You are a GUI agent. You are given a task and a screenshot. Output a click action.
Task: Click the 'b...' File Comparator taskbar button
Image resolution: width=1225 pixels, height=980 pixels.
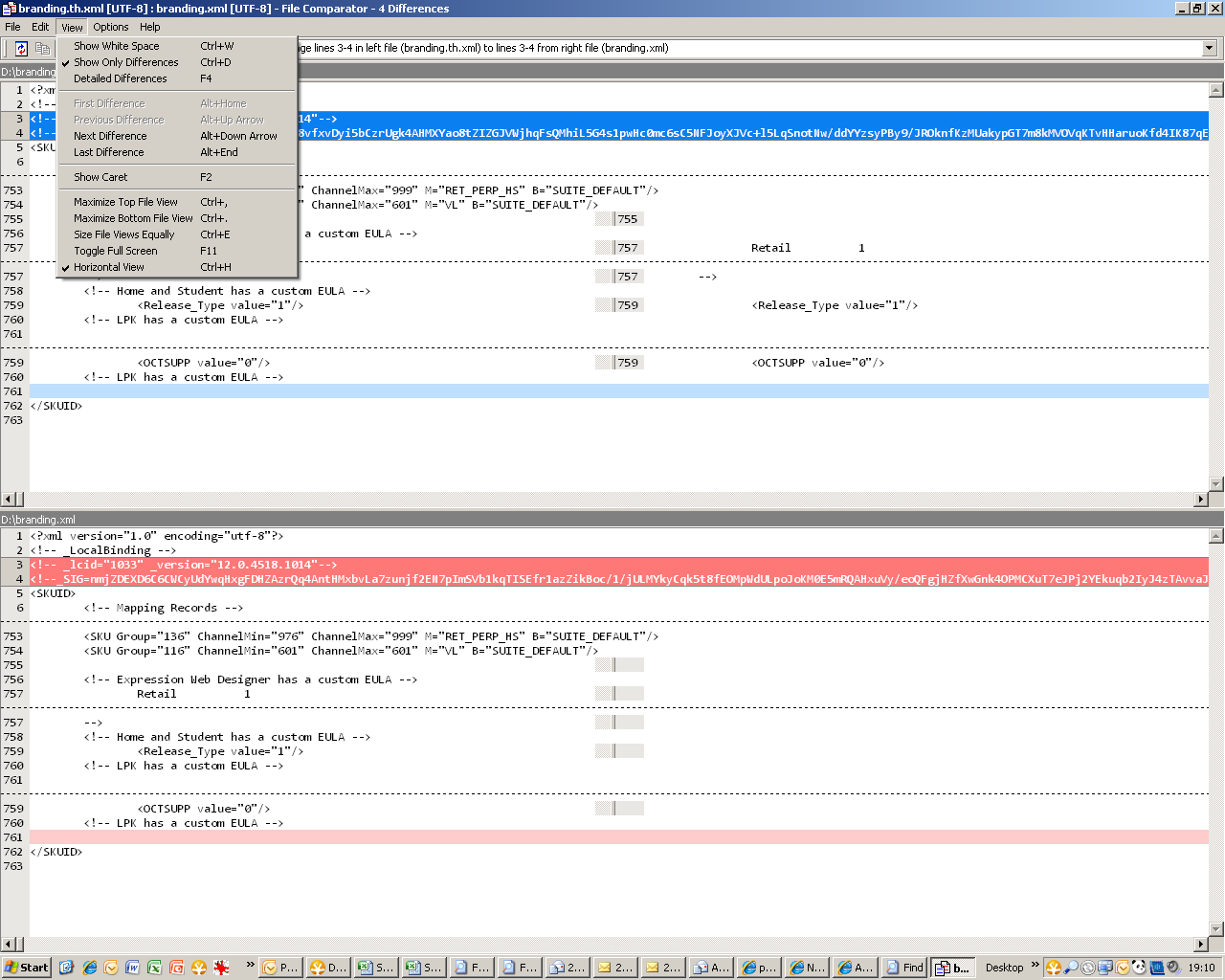click(953, 968)
